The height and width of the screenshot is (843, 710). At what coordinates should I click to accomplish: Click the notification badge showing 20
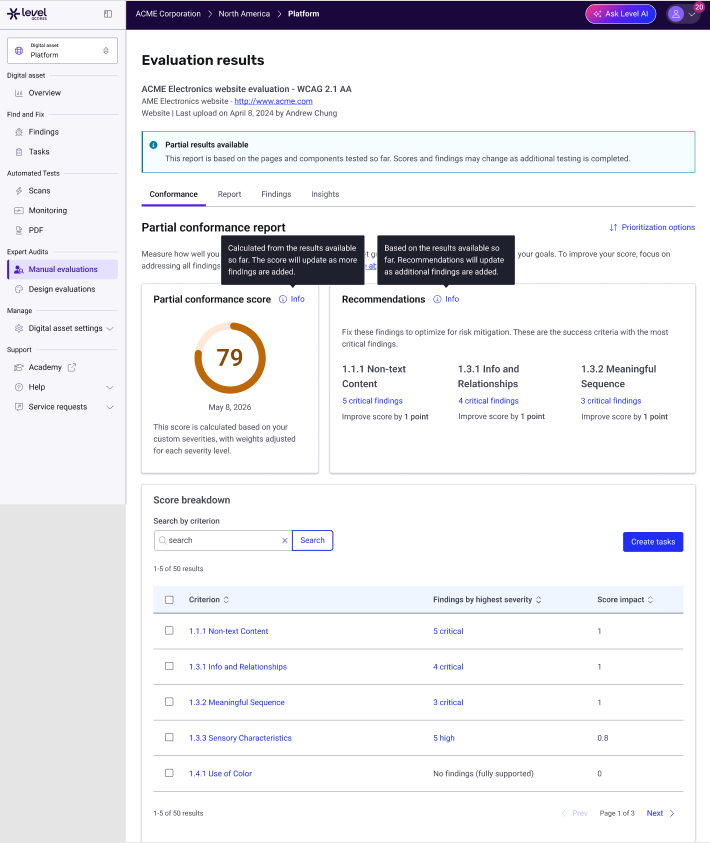[x=699, y=7]
